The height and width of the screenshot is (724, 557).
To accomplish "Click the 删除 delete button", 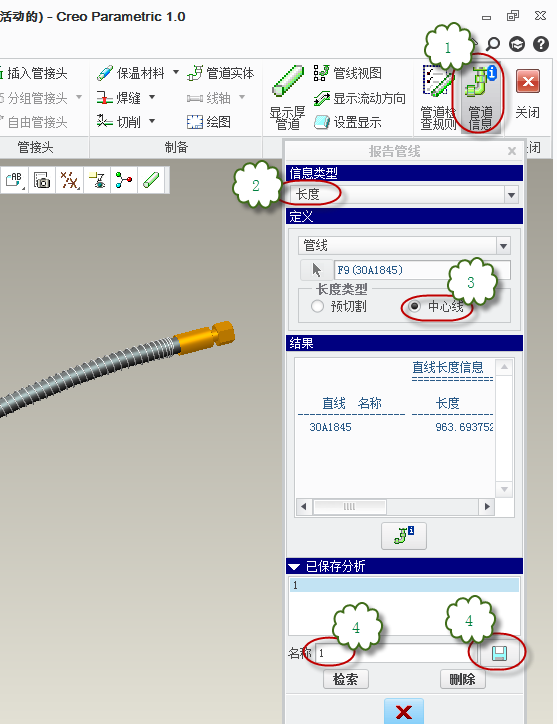I will (462, 679).
